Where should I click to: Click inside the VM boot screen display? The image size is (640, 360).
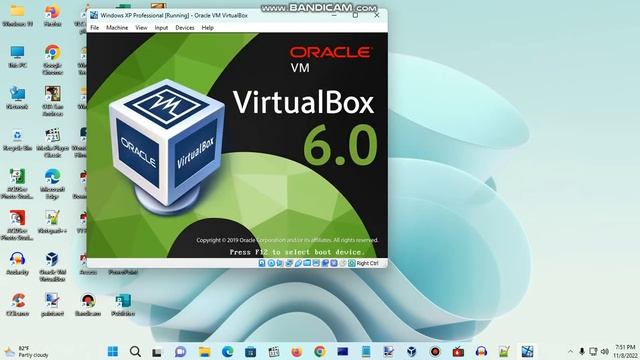tap(237, 145)
